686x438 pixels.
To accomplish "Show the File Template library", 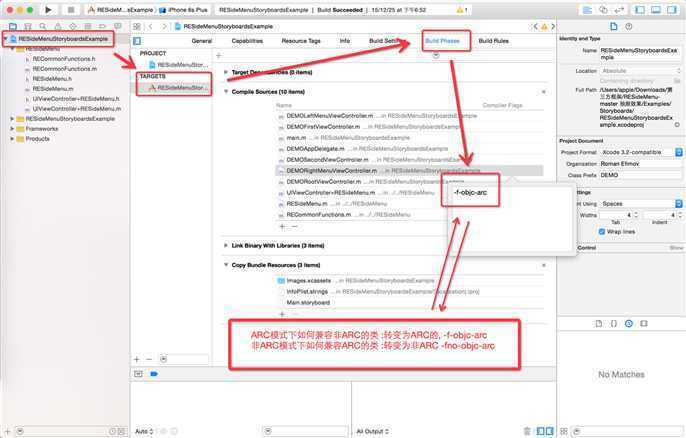I will [598, 324].
